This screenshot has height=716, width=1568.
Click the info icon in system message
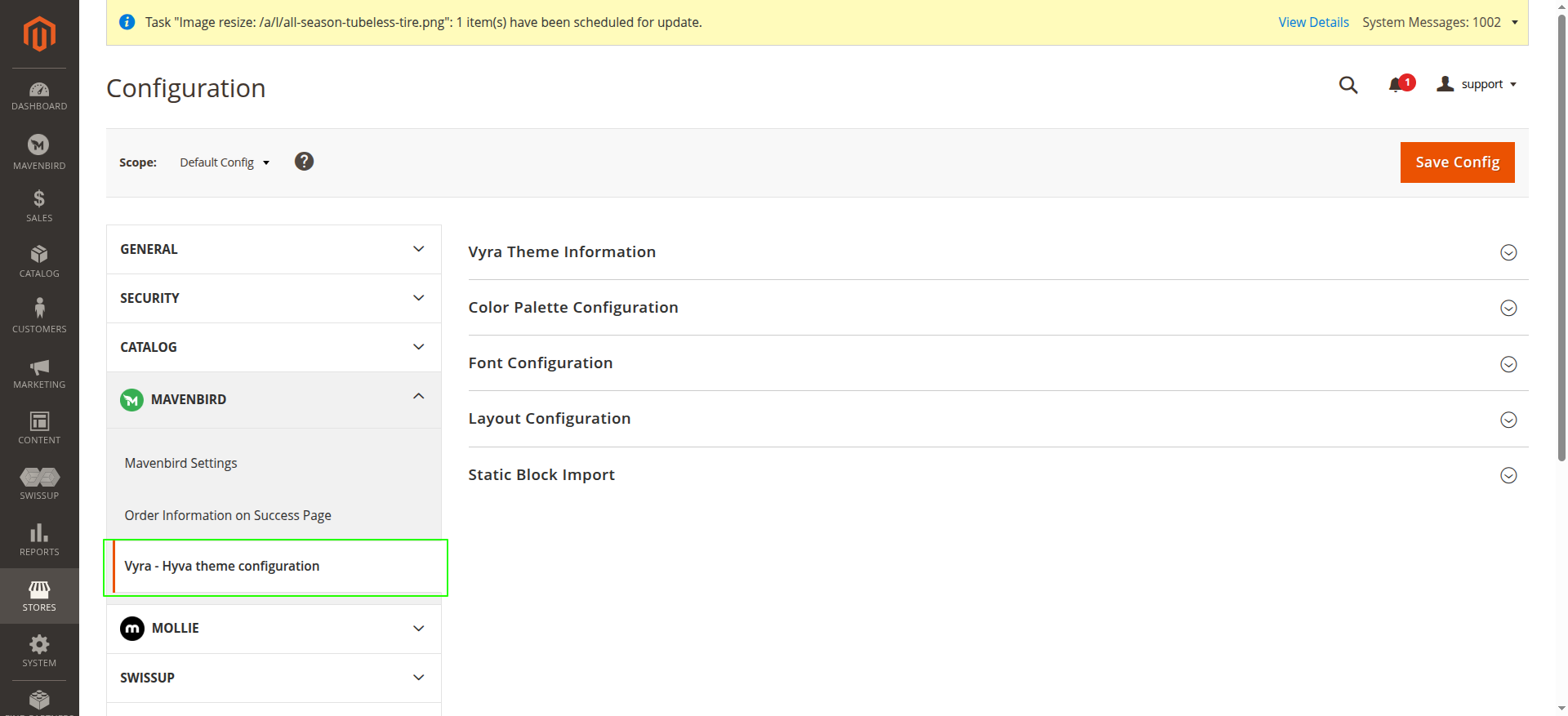pyautogui.click(x=127, y=22)
